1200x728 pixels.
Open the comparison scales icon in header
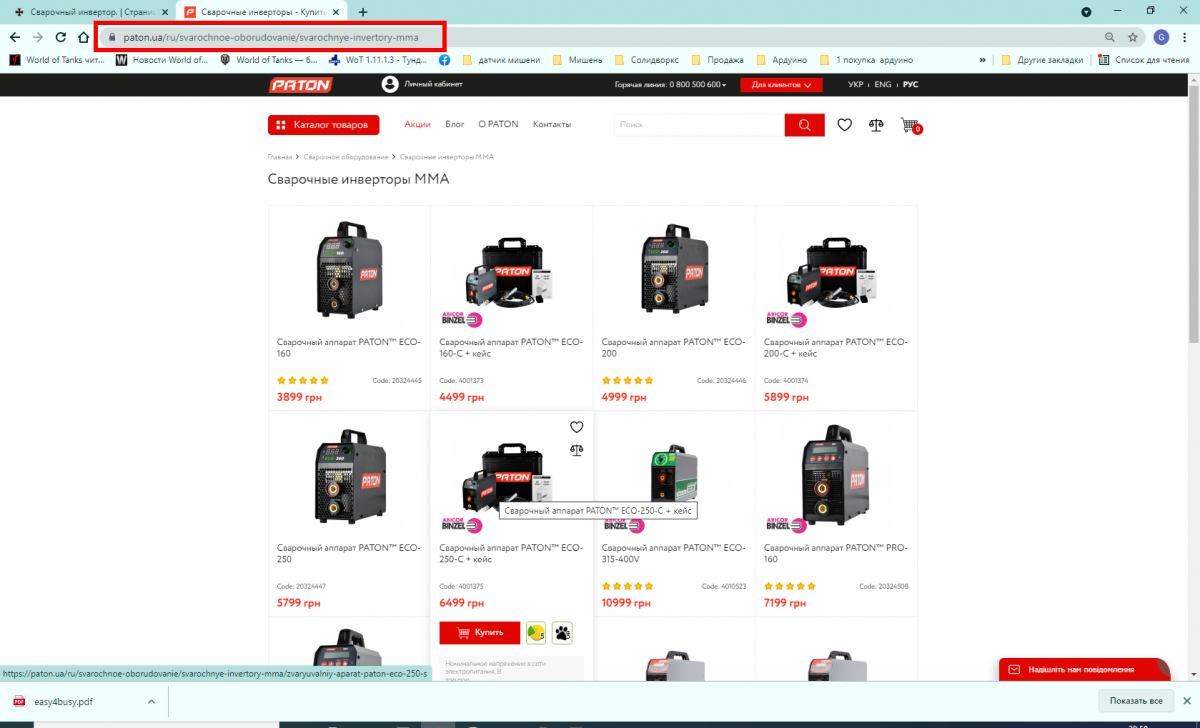coord(876,125)
